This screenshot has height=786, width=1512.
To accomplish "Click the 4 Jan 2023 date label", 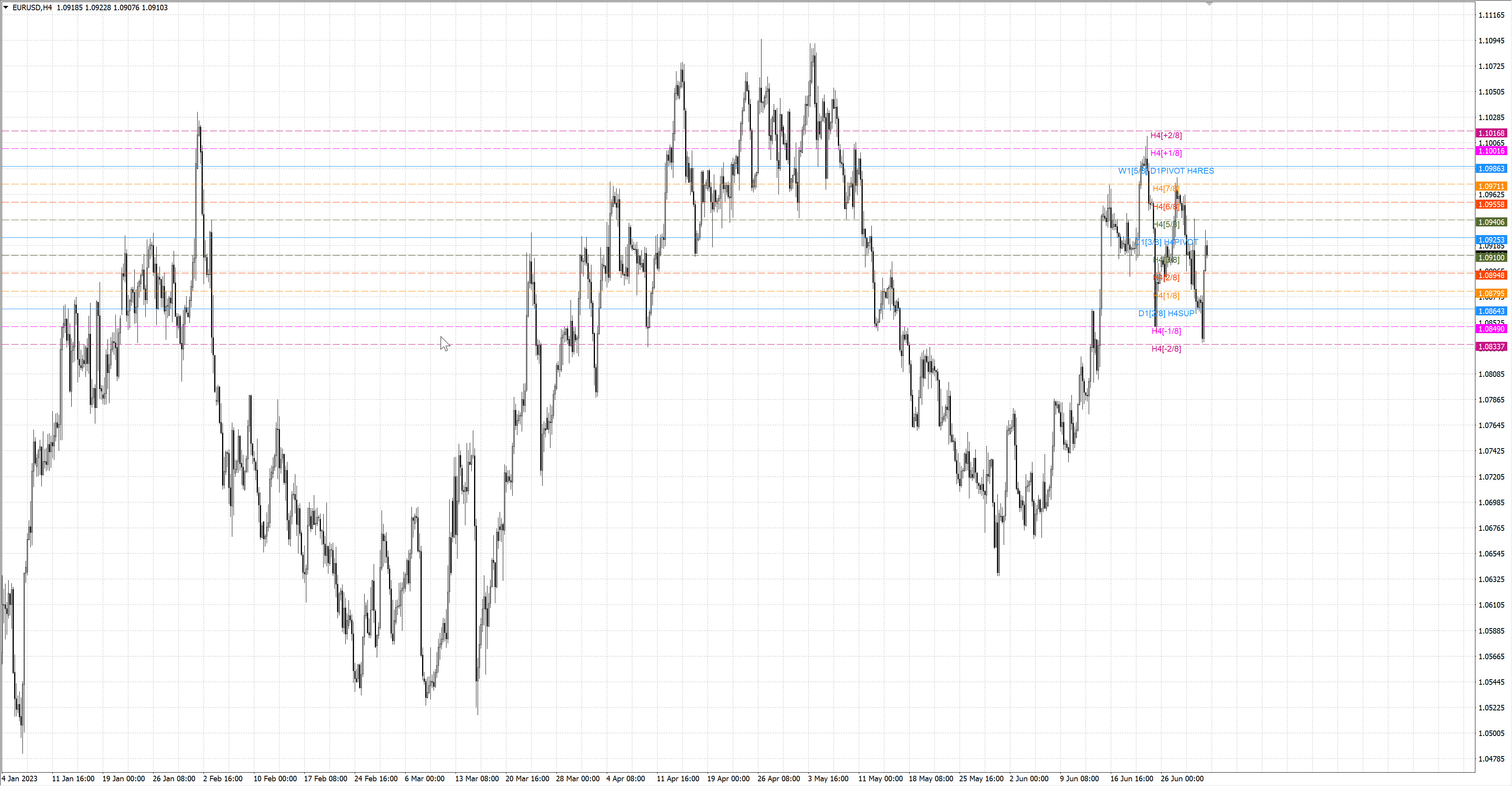I will click(19, 779).
